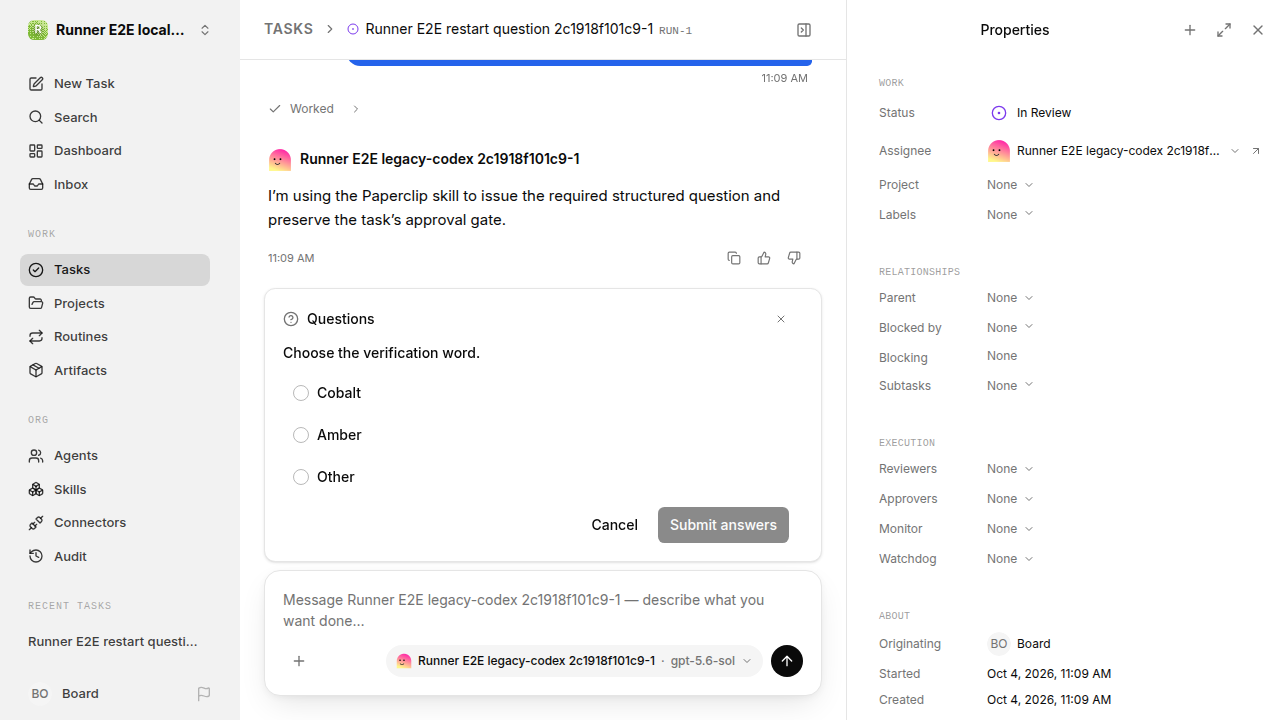Open the assignee in a new view arrow
This screenshot has height=720, width=1280.
1256,151
